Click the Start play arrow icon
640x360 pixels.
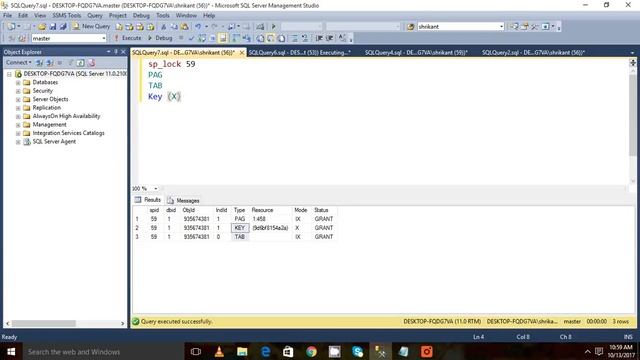pyautogui.click(x=273, y=27)
